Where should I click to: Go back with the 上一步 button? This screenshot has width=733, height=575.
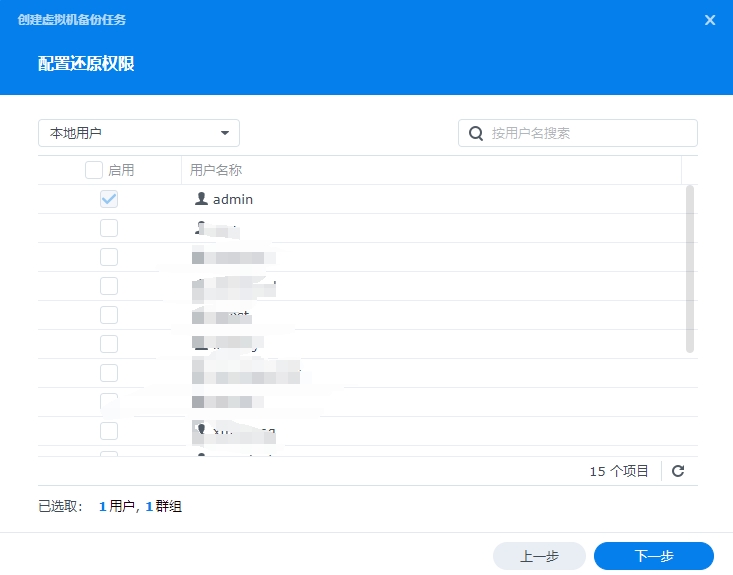tap(539, 556)
